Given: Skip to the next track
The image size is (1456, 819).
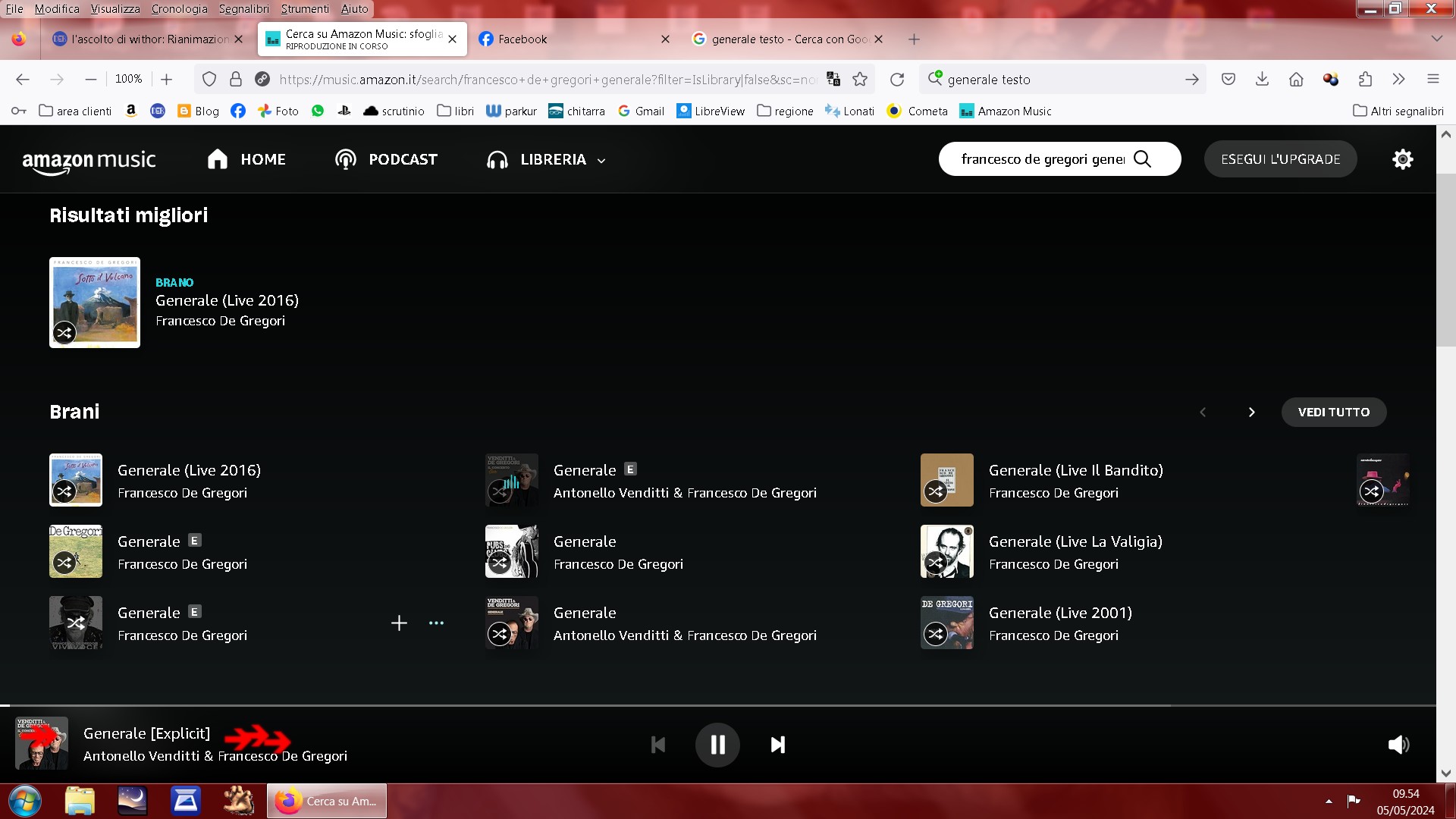Looking at the screenshot, I should (x=778, y=745).
